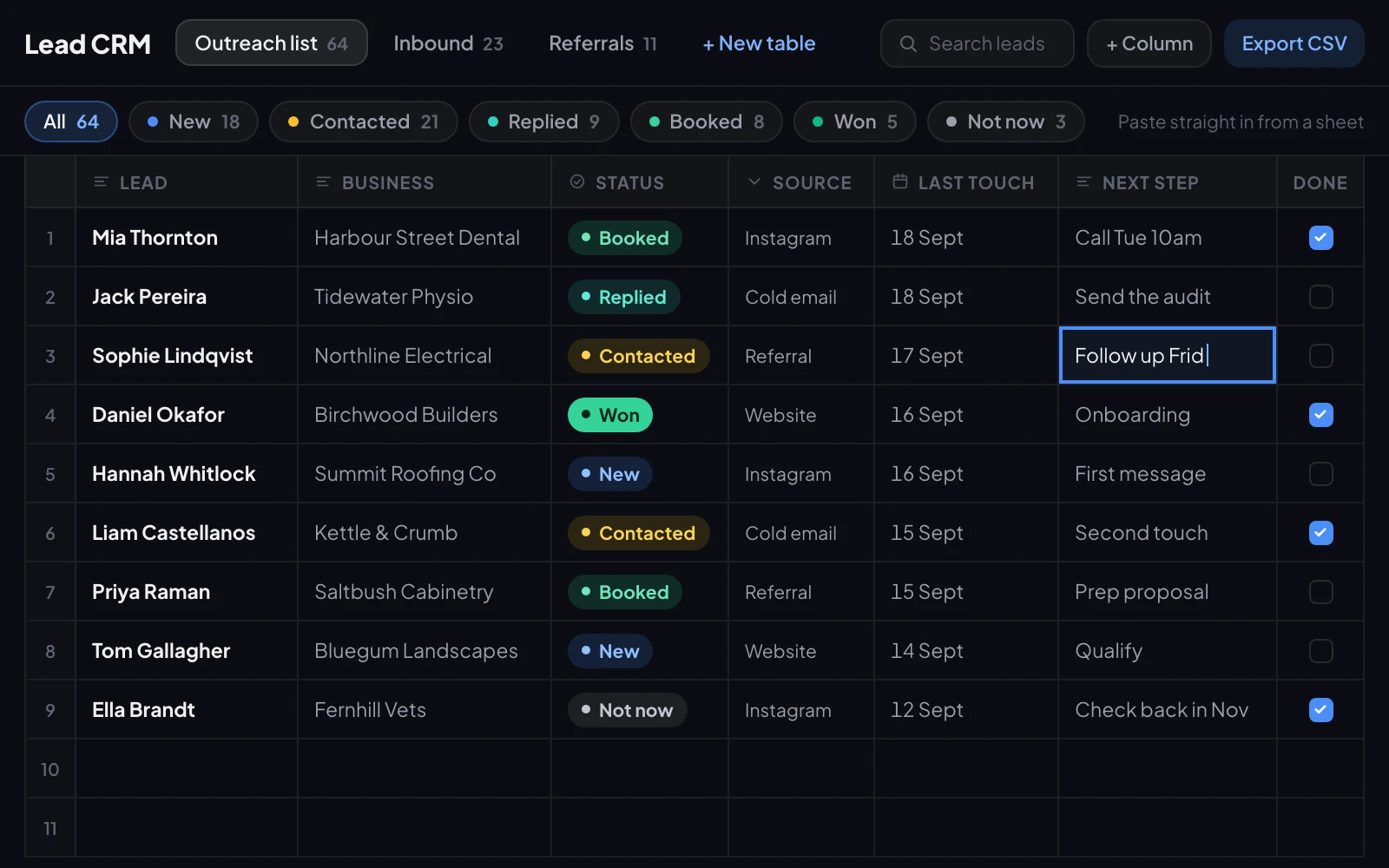1389x868 pixels.
Task: Filter by Contacted 21 leads
Action: click(364, 122)
